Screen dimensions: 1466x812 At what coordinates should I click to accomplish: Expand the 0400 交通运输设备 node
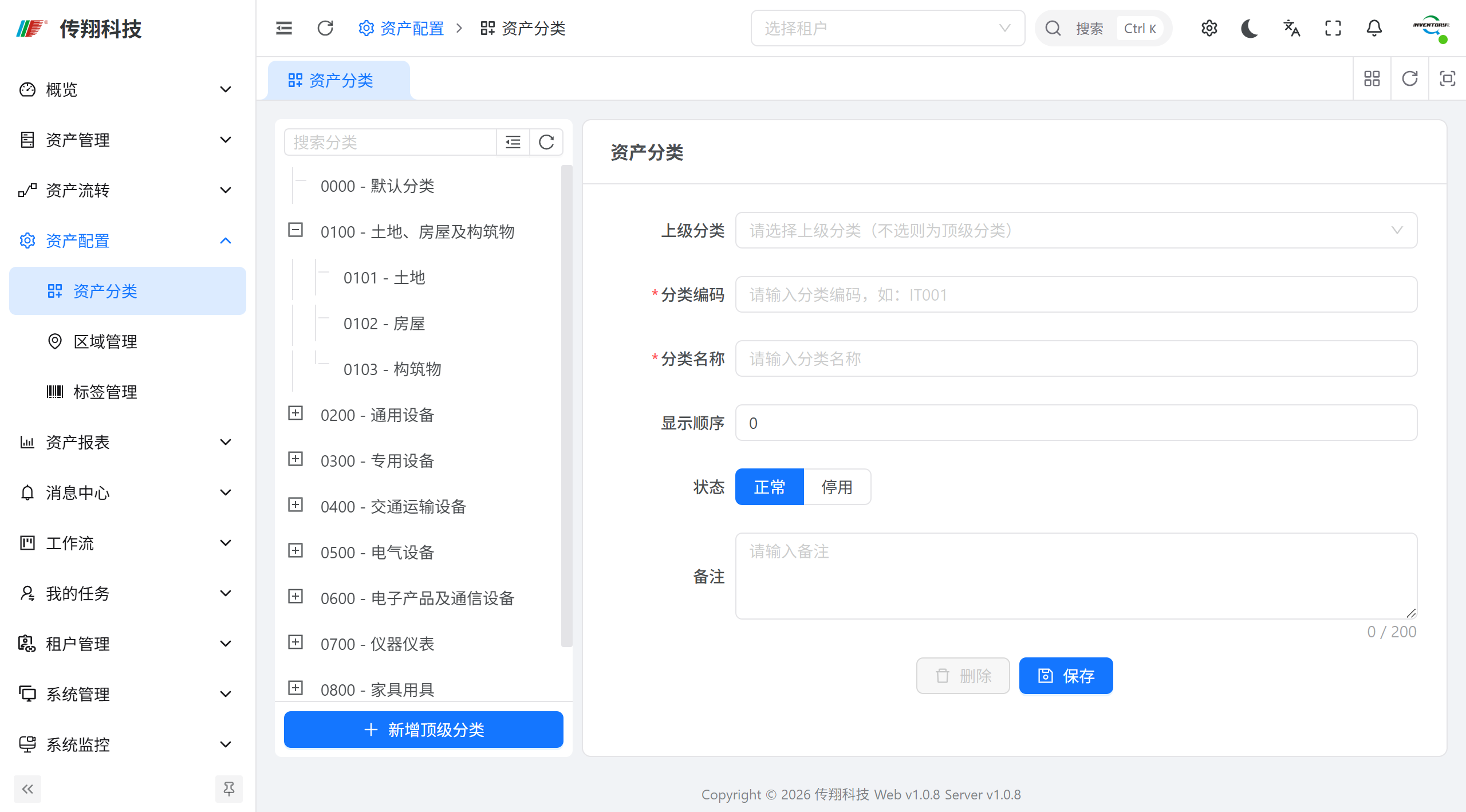click(x=295, y=505)
